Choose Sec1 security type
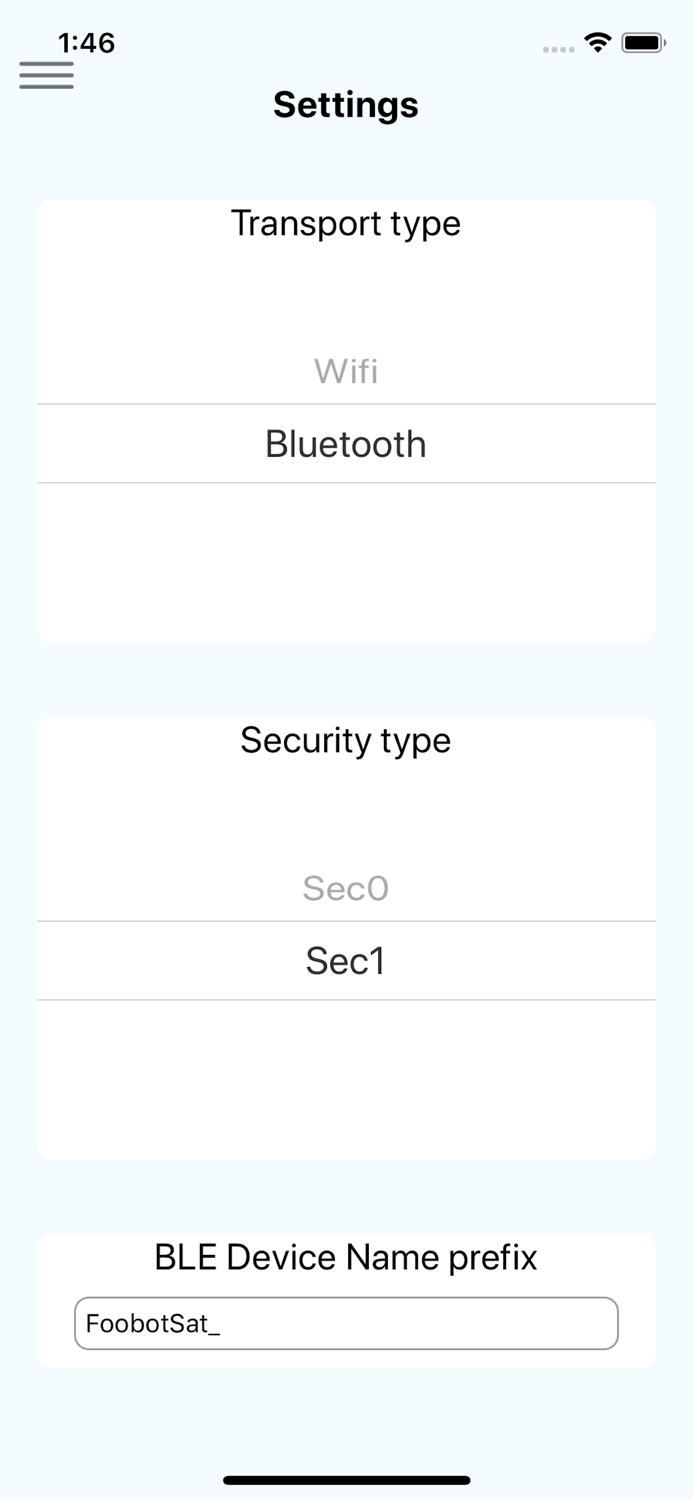The width and height of the screenshot is (693, 1500). coord(346,960)
